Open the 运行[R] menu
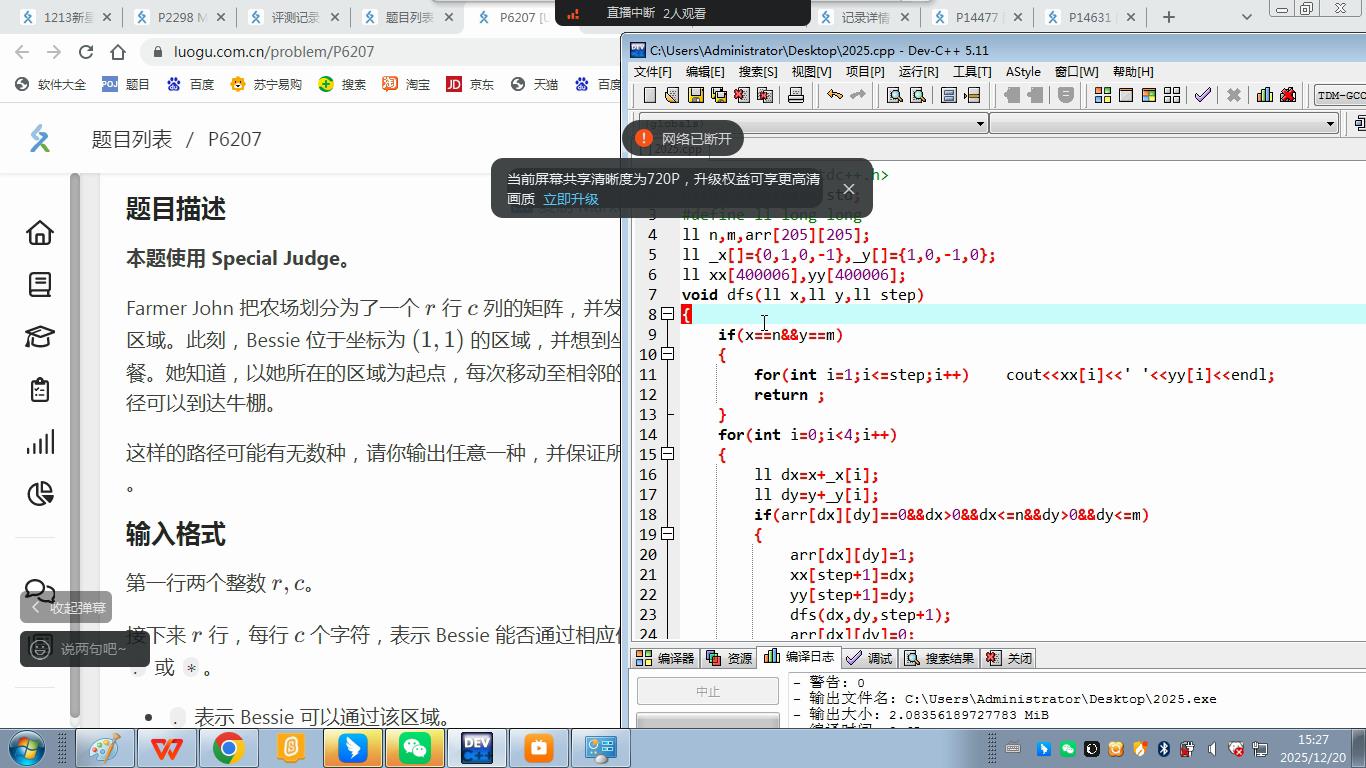1366x768 pixels. pyautogui.click(x=918, y=72)
